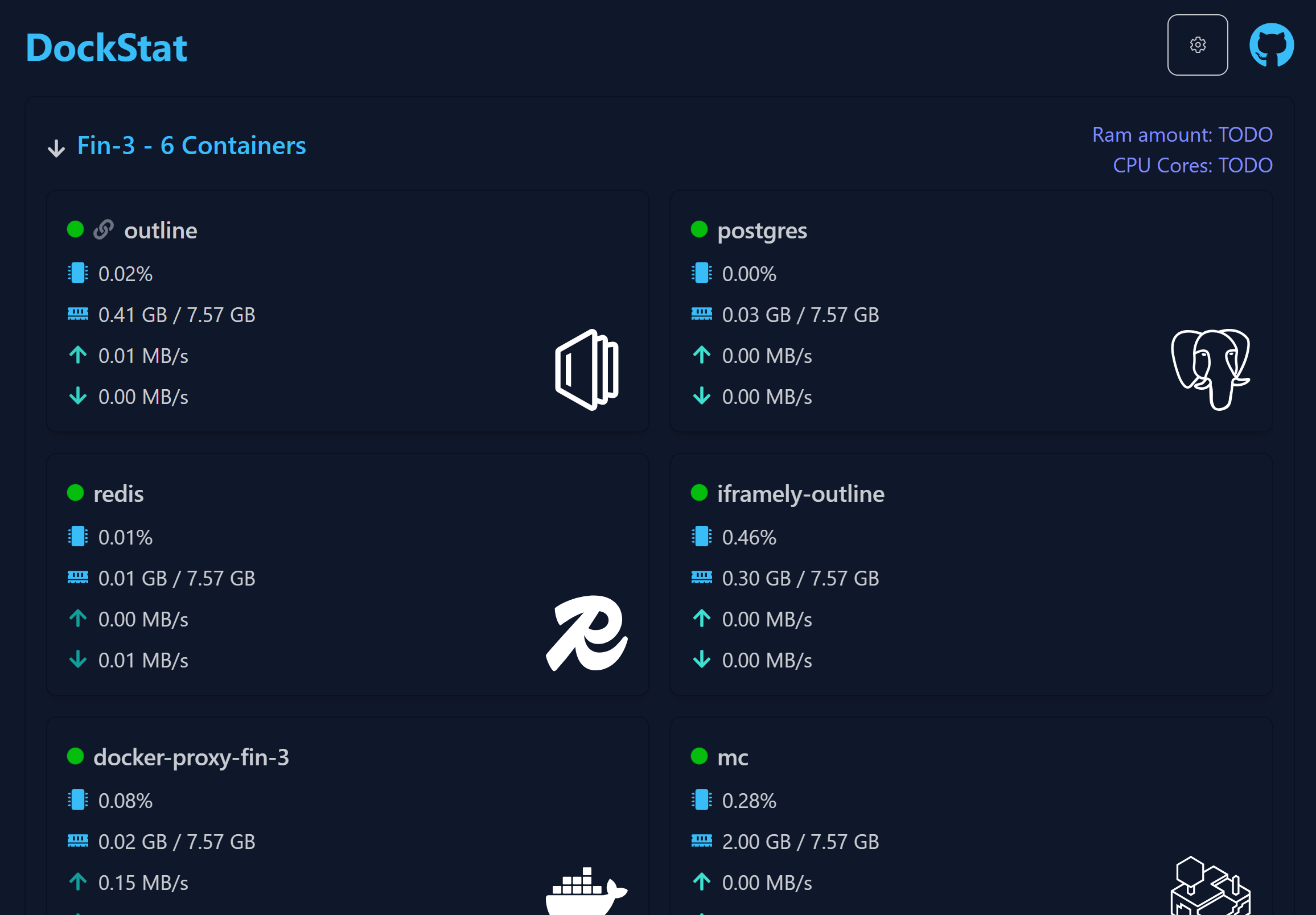The image size is (1316, 915).
Task: Open the settings gear button
Action: (1198, 45)
